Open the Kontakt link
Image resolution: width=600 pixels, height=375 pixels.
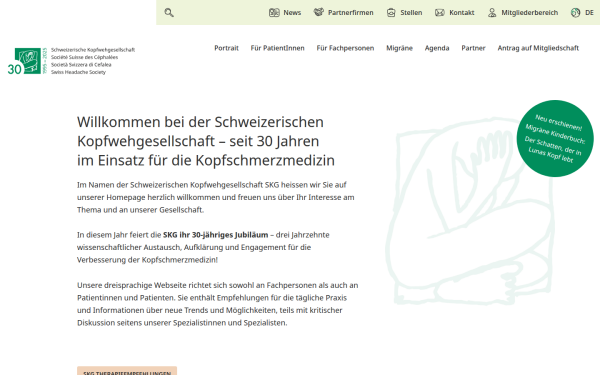pos(461,13)
